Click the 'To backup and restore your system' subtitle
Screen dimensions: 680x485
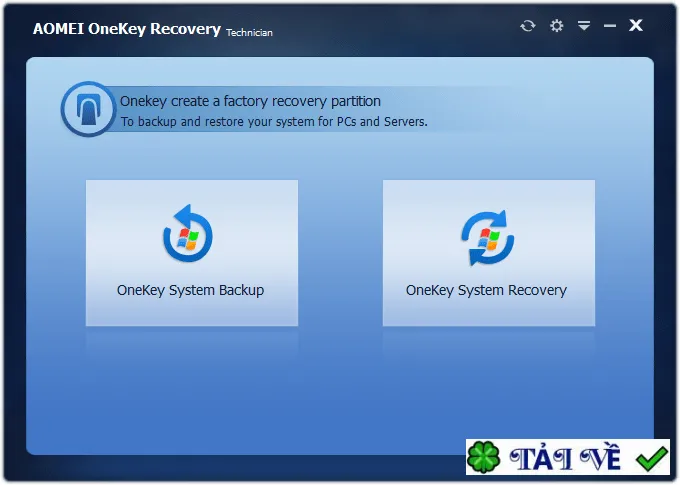(x=274, y=121)
